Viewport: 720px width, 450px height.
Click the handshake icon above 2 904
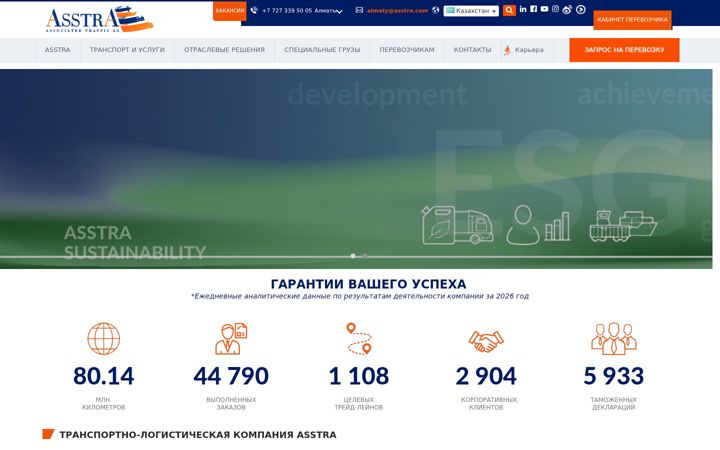pos(486,341)
